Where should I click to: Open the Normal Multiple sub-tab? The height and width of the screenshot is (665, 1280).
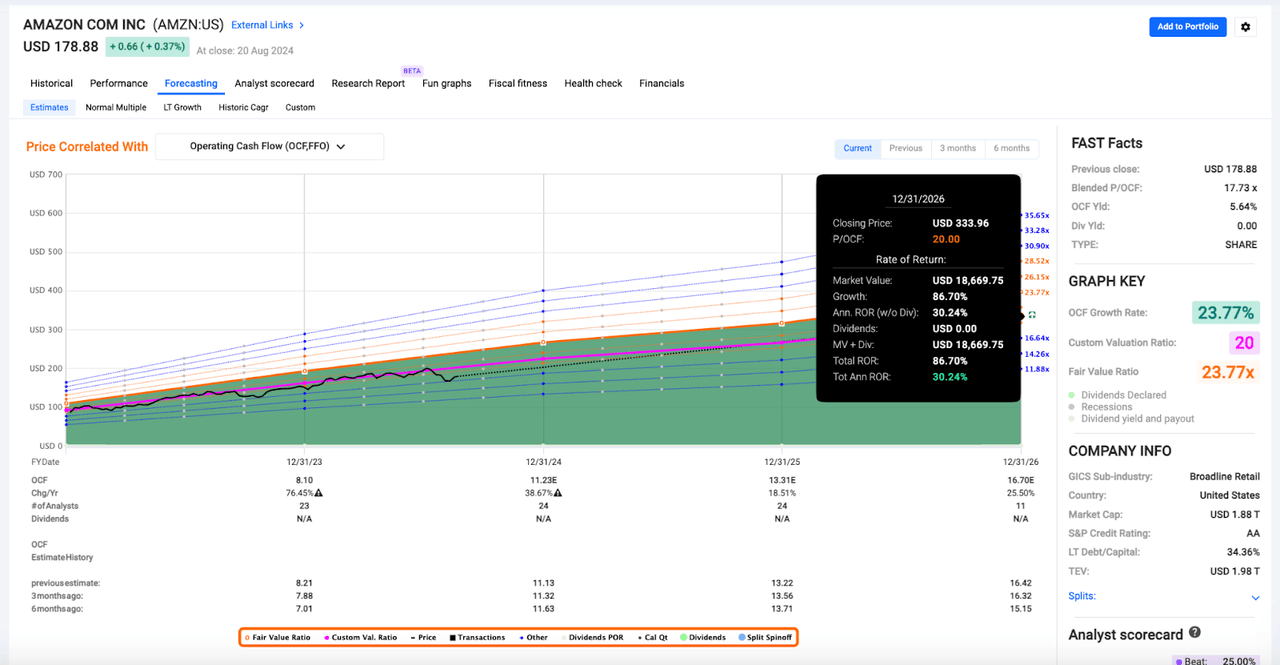[116, 107]
